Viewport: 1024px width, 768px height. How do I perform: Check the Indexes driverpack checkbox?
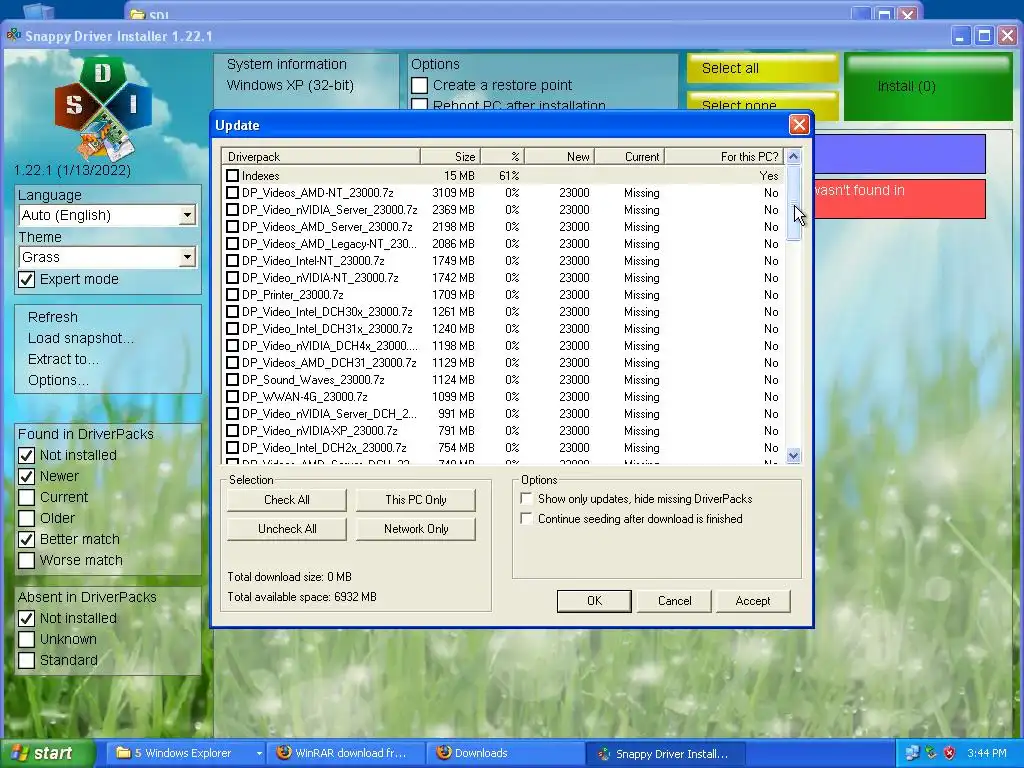pos(232,176)
